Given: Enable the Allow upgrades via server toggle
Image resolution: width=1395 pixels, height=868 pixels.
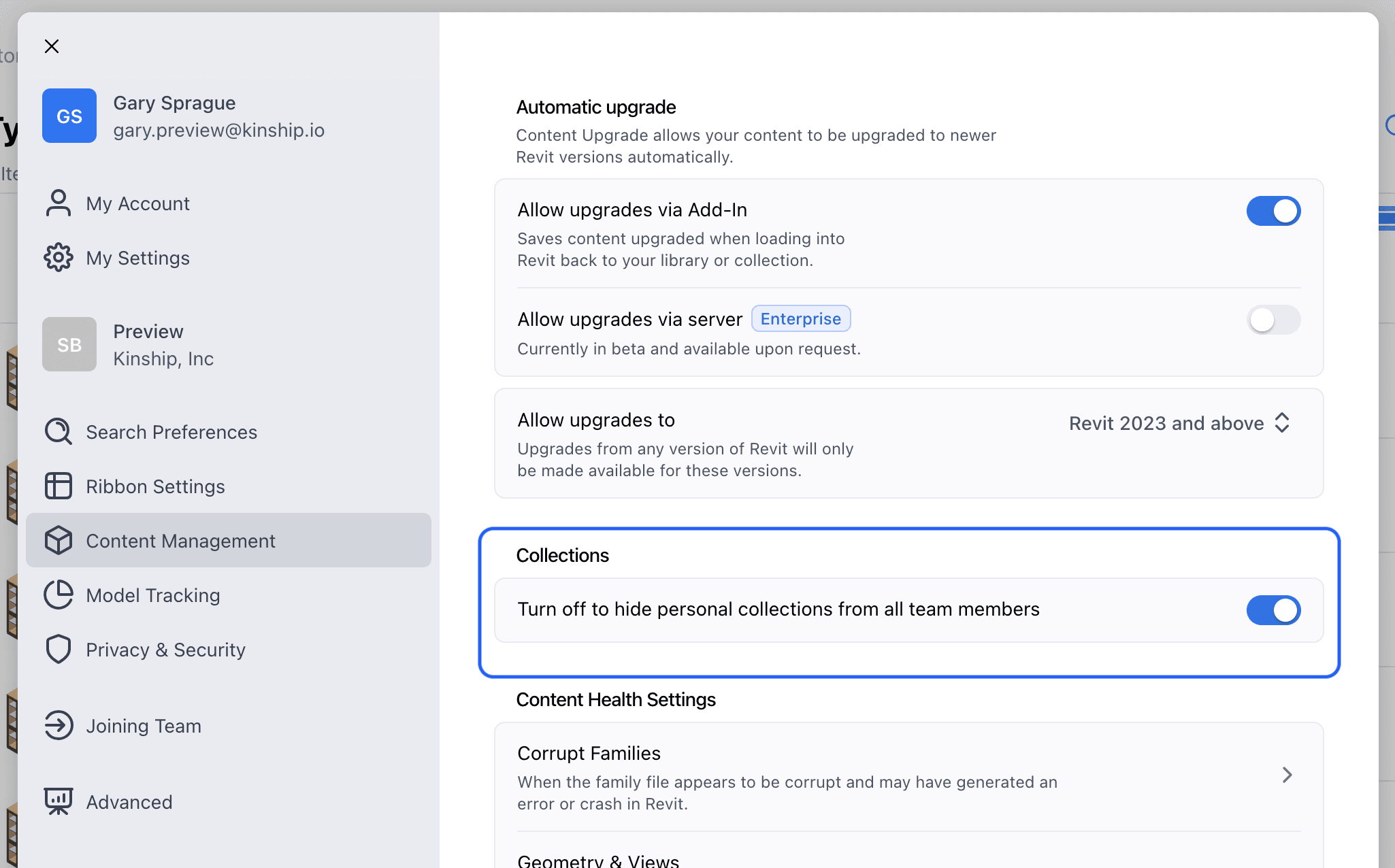Looking at the screenshot, I should [1273, 320].
